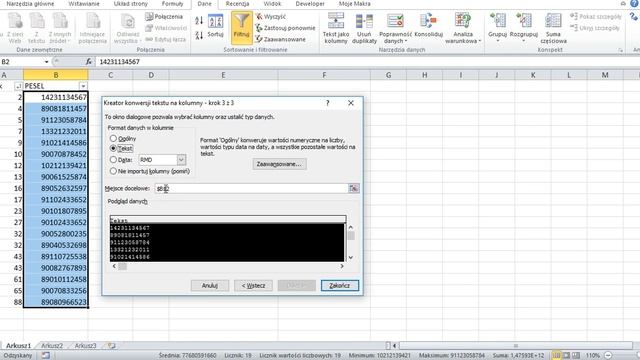Insert new sheet tab icon
Screen dimensions: 640x360
(111, 345)
